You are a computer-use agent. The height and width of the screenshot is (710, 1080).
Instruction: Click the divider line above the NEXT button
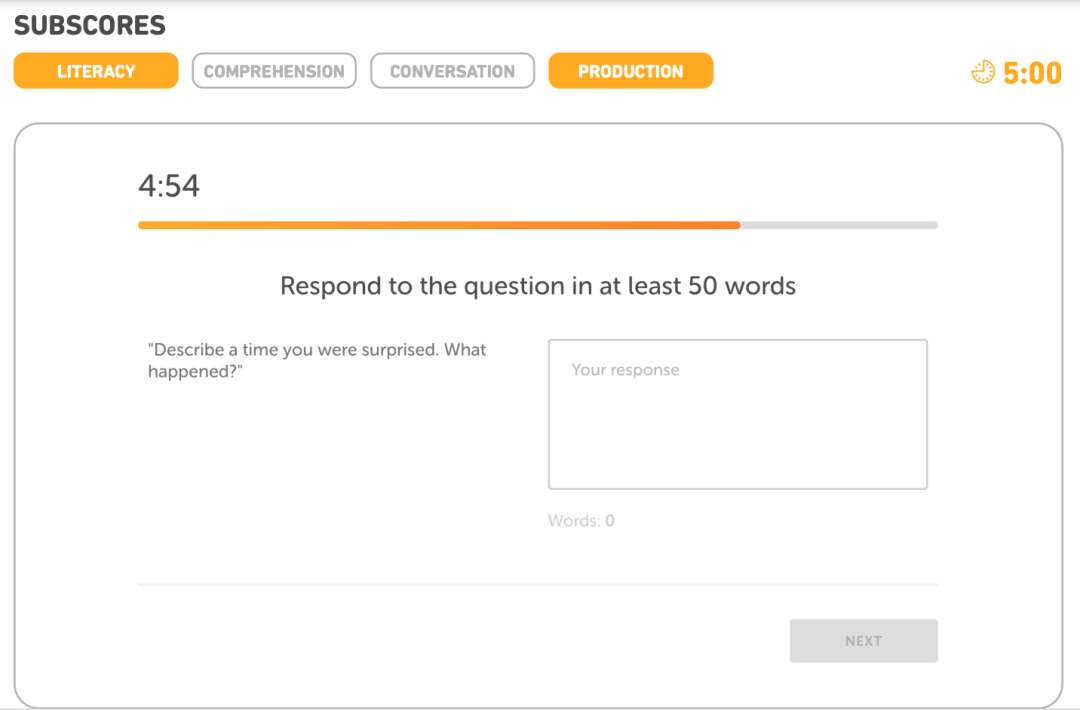coord(538,584)
